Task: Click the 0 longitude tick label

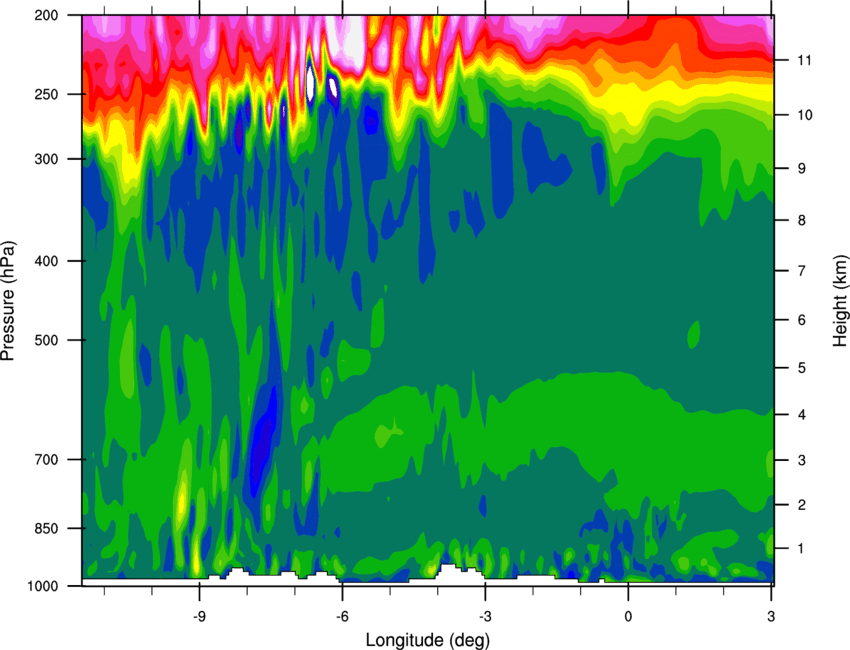Action: [628, 616]
